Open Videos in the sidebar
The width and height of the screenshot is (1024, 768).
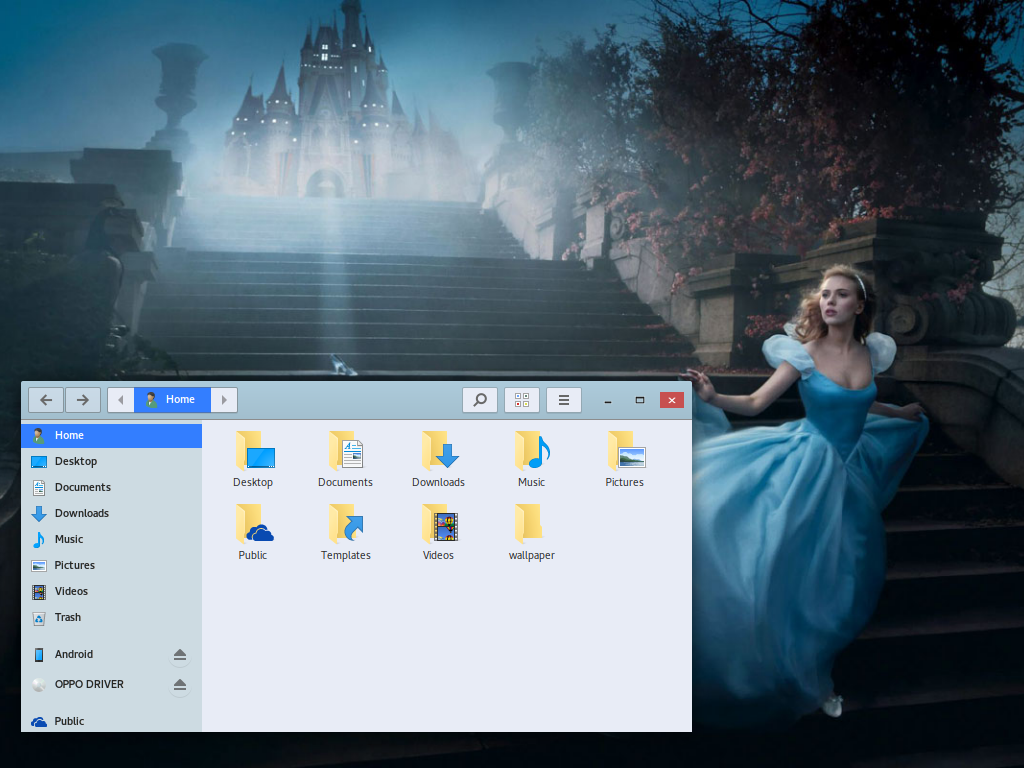coord(112,592)
